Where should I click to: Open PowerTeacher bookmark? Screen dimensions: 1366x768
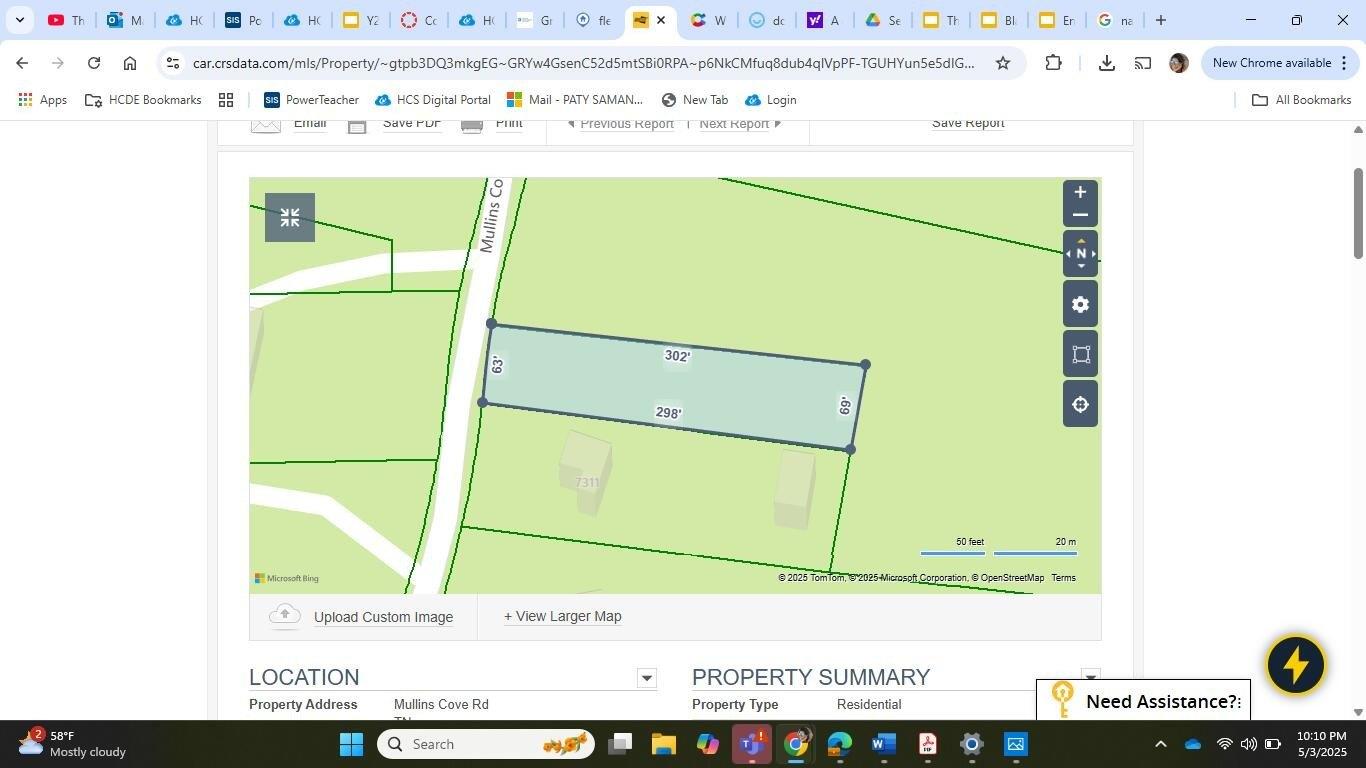pyautogui.click(x=311, y=100)
